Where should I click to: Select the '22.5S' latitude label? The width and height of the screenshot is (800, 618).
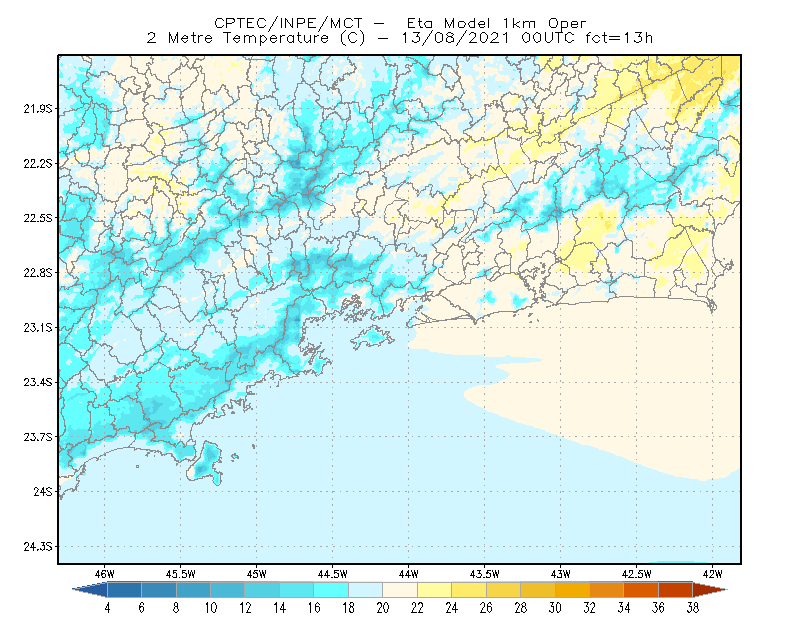point(38,218)
